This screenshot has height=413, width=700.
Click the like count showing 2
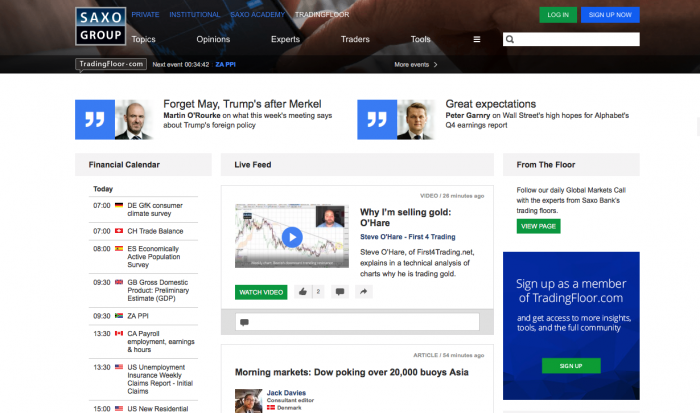(x=318, y=292)
